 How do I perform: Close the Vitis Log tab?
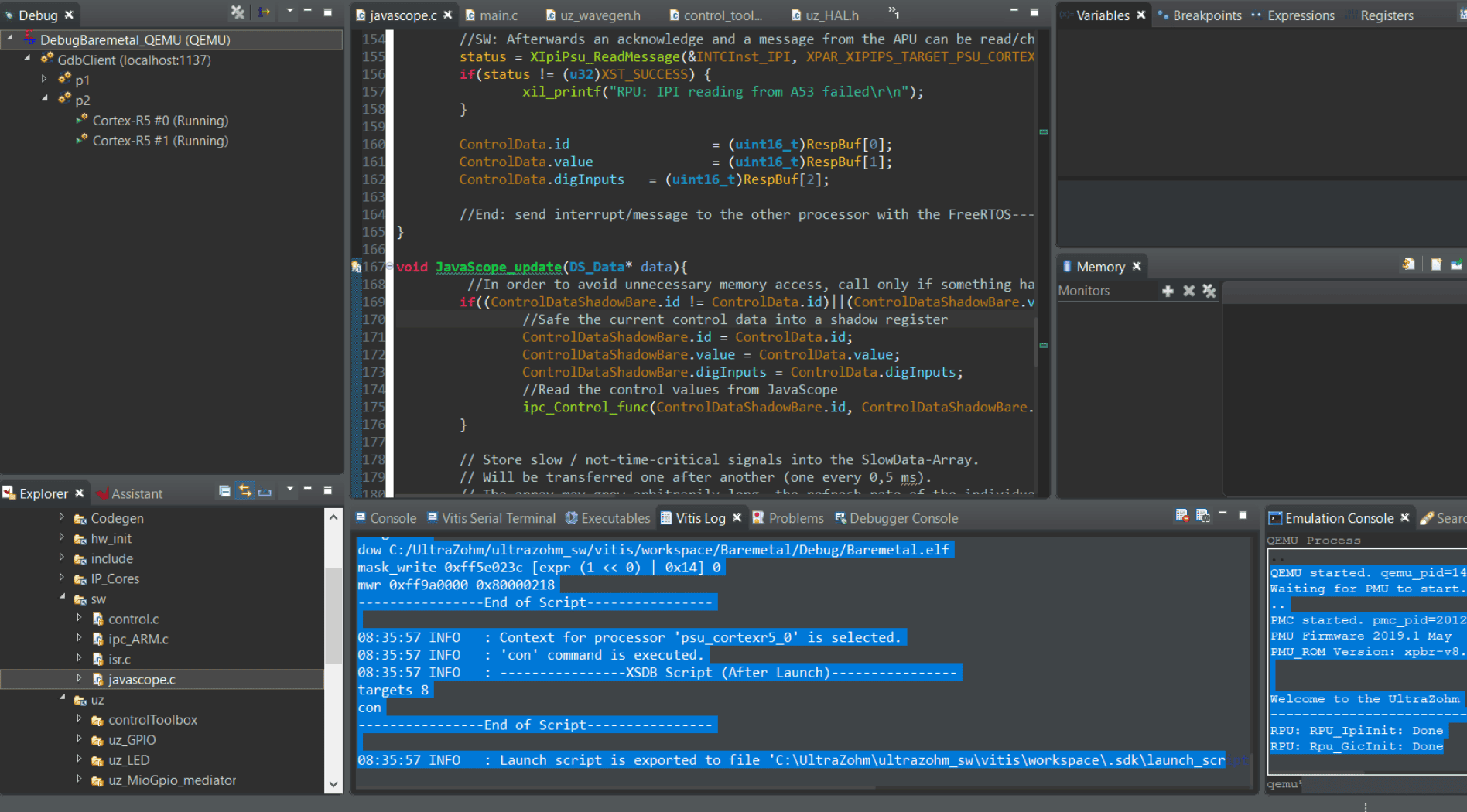coord(737,517)
